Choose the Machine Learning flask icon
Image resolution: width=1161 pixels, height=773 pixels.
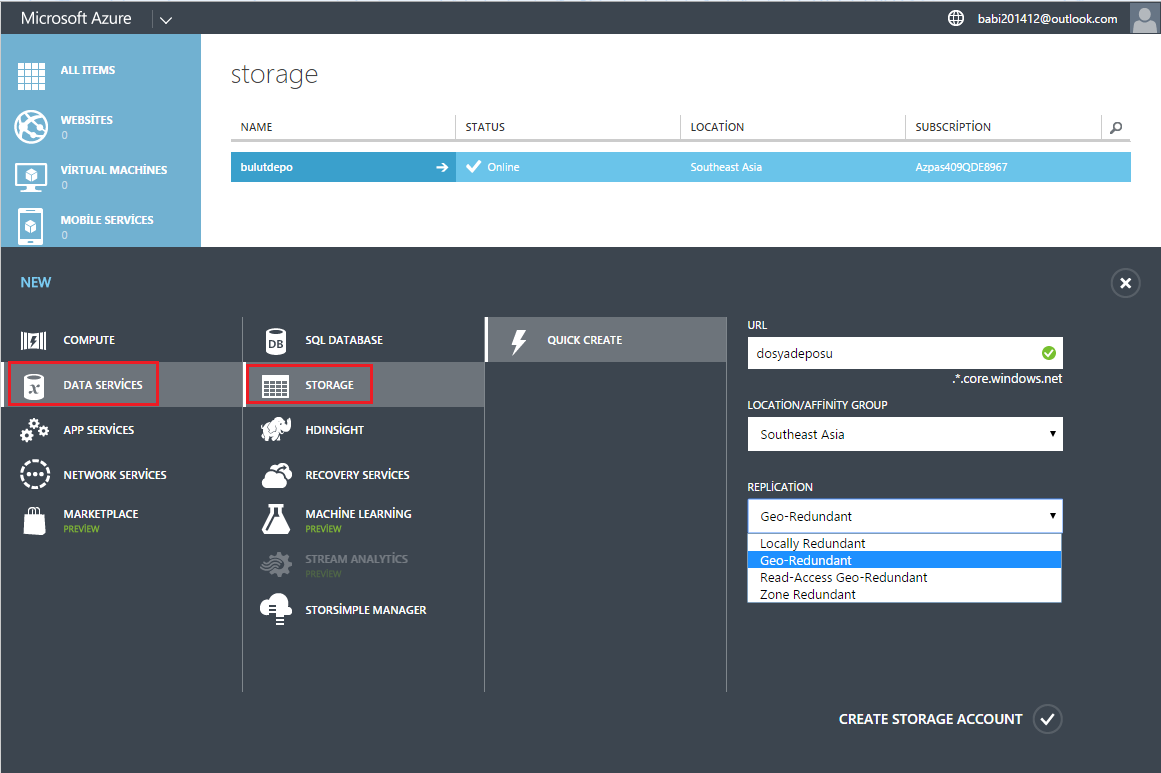[x=276, y=519]
